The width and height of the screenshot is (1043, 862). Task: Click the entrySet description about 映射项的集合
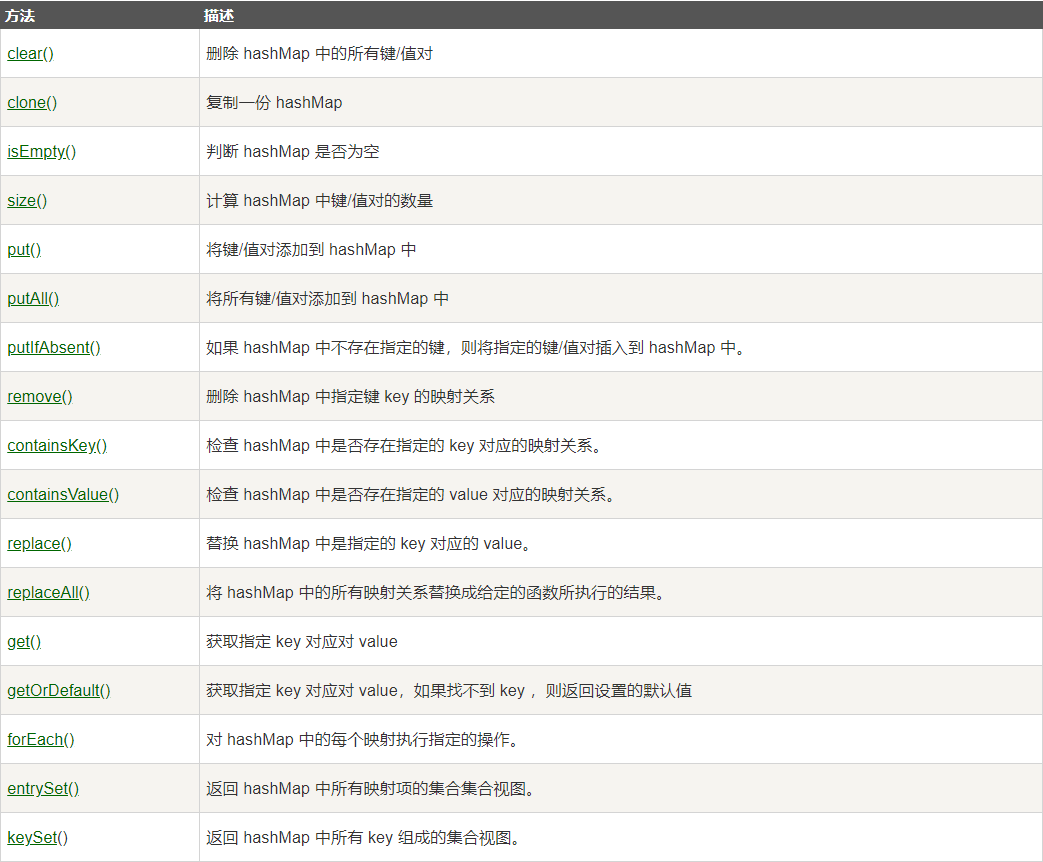(371, 788)
